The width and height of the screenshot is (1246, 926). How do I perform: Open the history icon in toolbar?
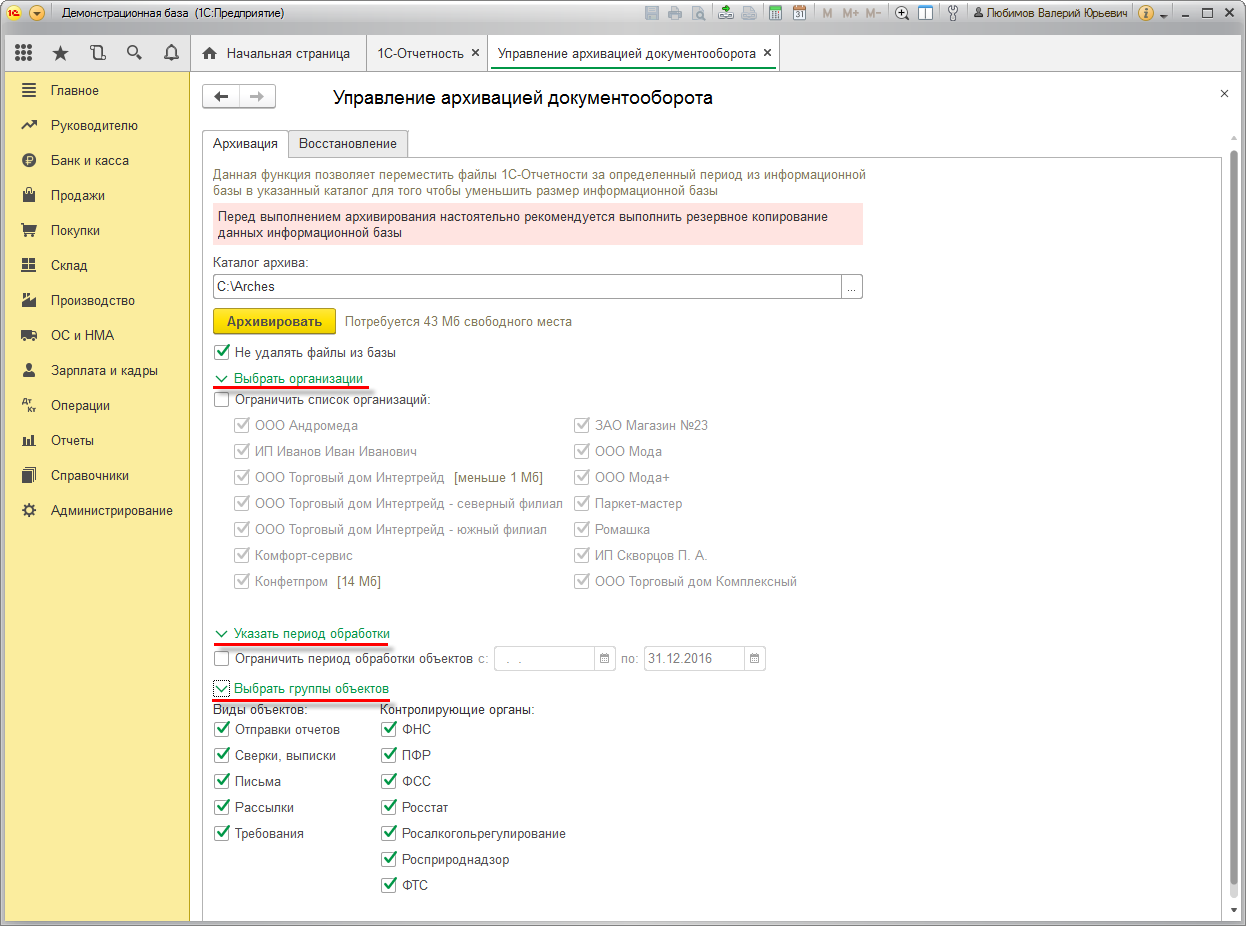click(97, 53)
